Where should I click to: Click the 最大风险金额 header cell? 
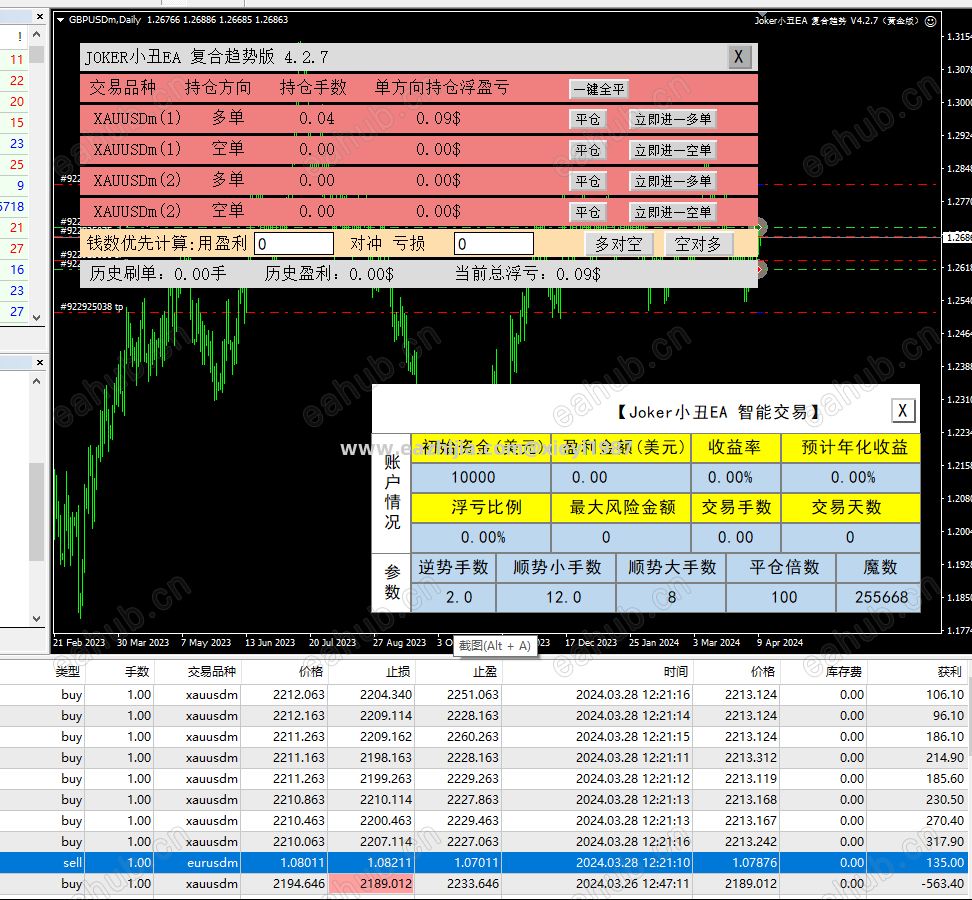pyautogui.click(x=621, y=507)
